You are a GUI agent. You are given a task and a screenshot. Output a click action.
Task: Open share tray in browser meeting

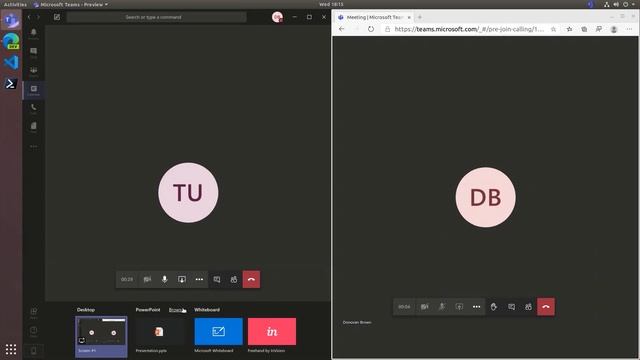click(459, 307)
